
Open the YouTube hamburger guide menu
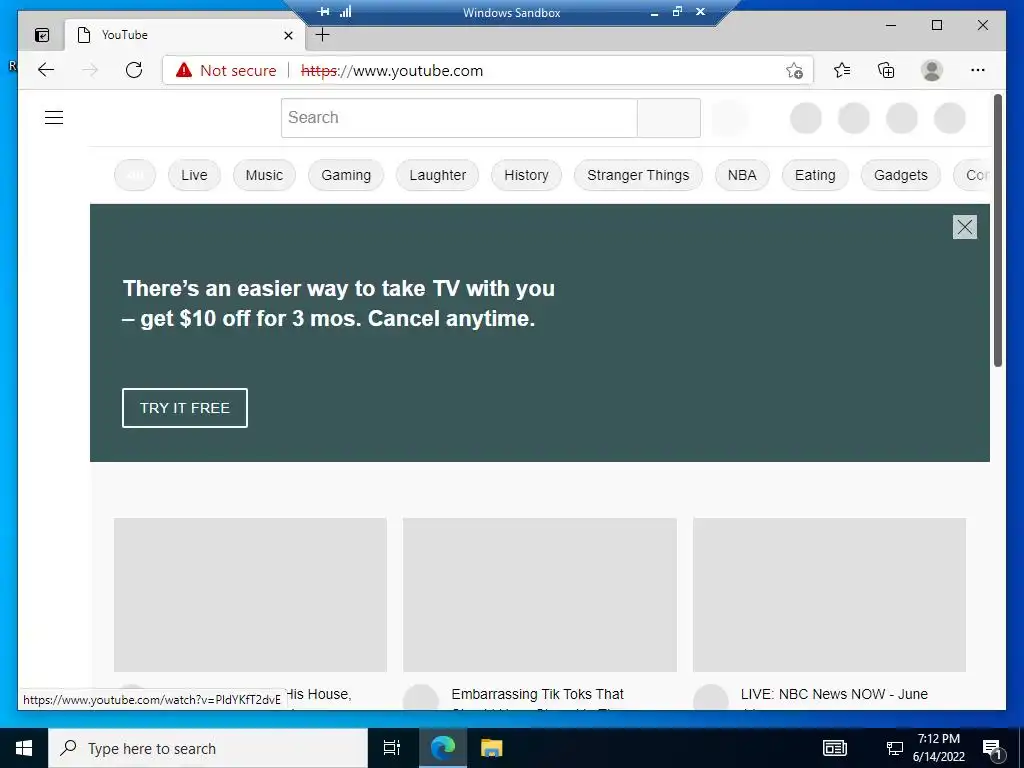click(54, 118)
